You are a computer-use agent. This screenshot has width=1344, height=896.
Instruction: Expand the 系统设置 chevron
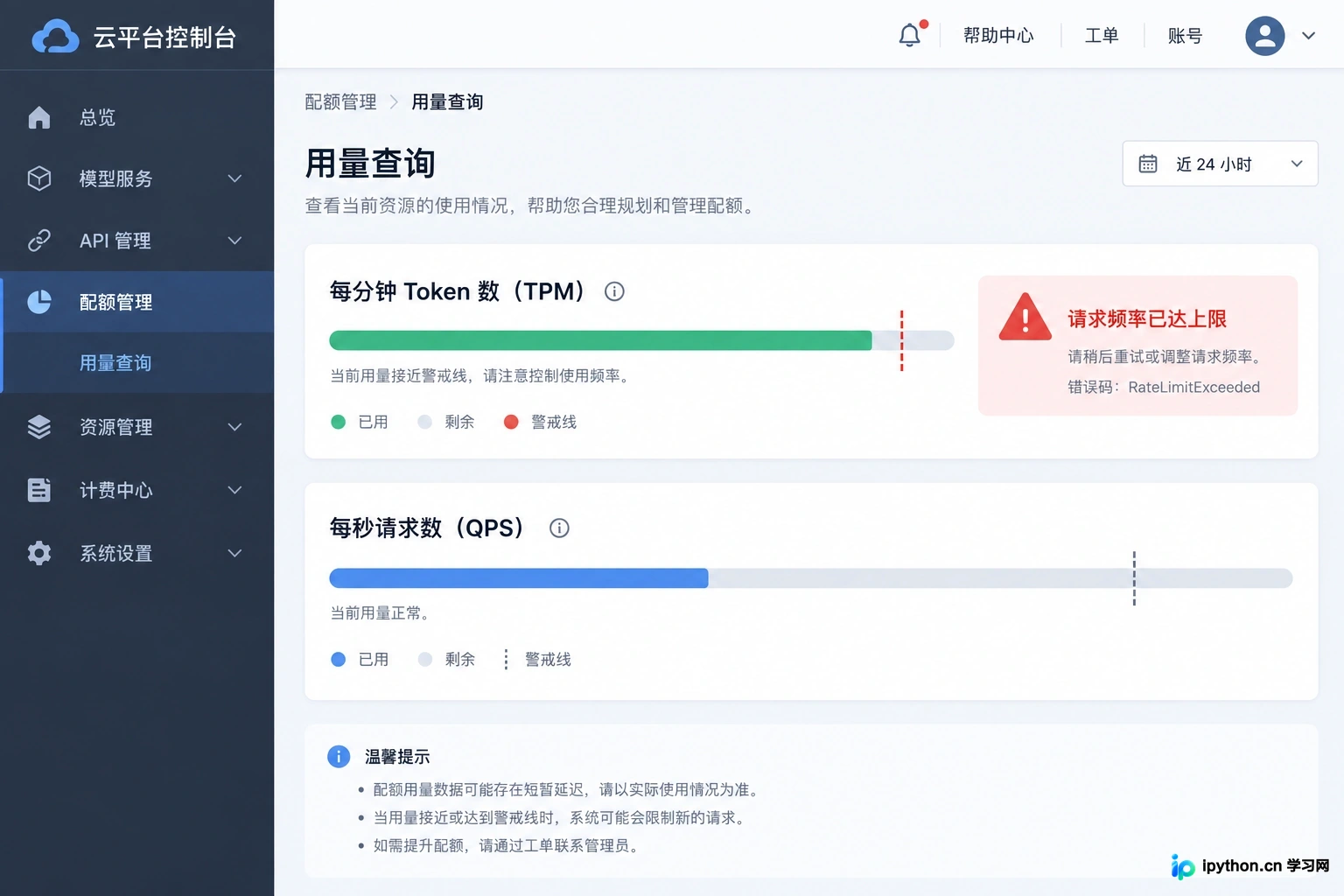click(234, 553)
